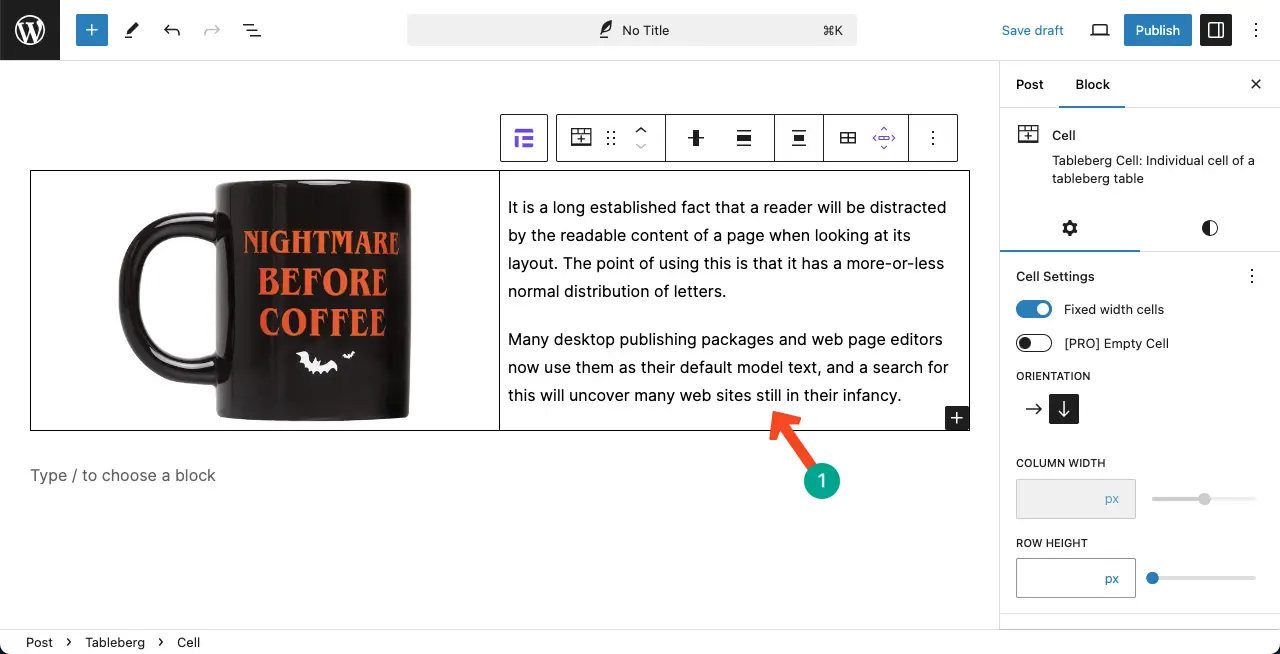
Task: Open the table grid edit icon
Action: click(848, 138)
